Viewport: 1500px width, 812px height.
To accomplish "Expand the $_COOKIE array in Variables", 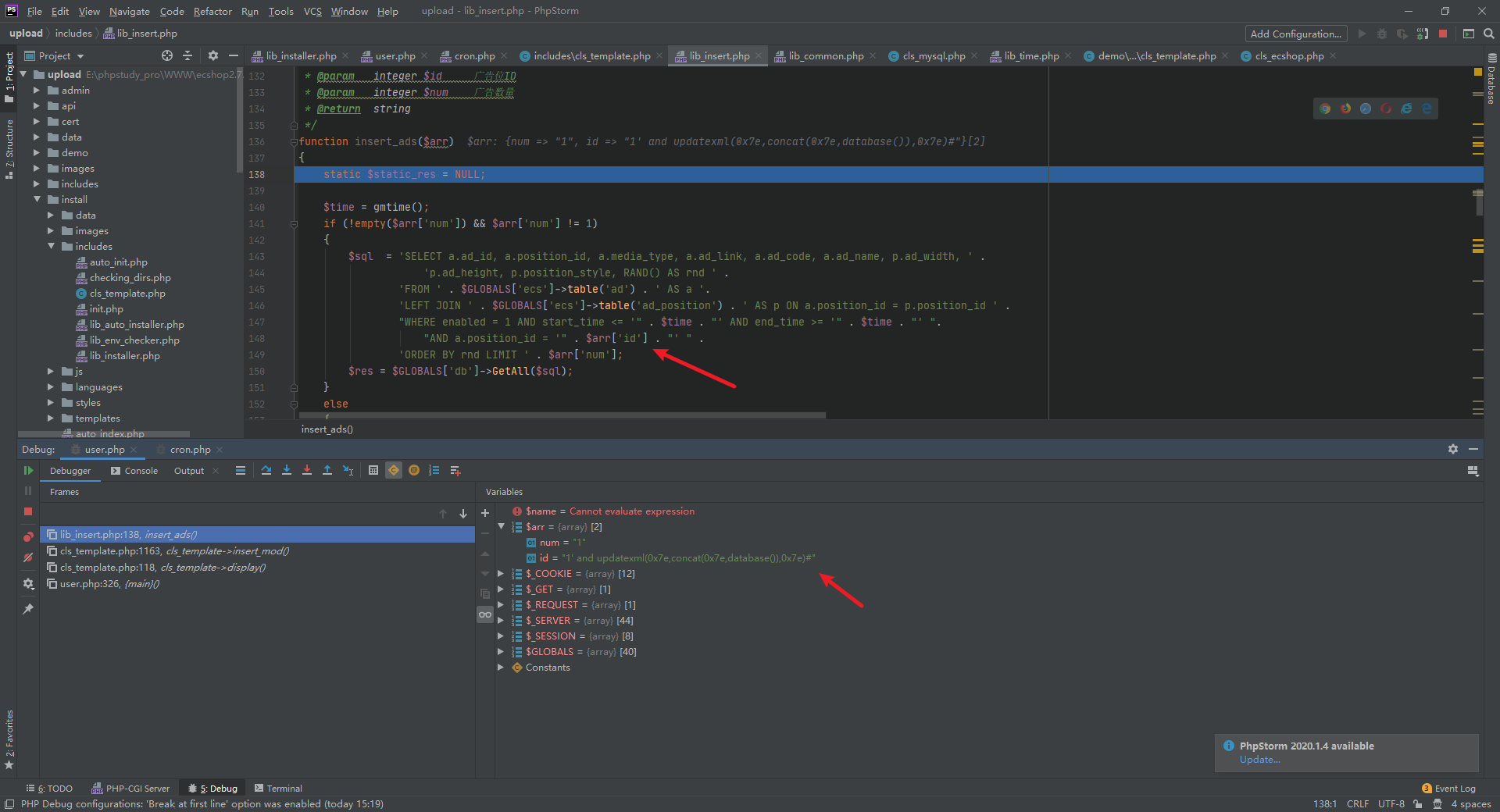I will (500, 573).
